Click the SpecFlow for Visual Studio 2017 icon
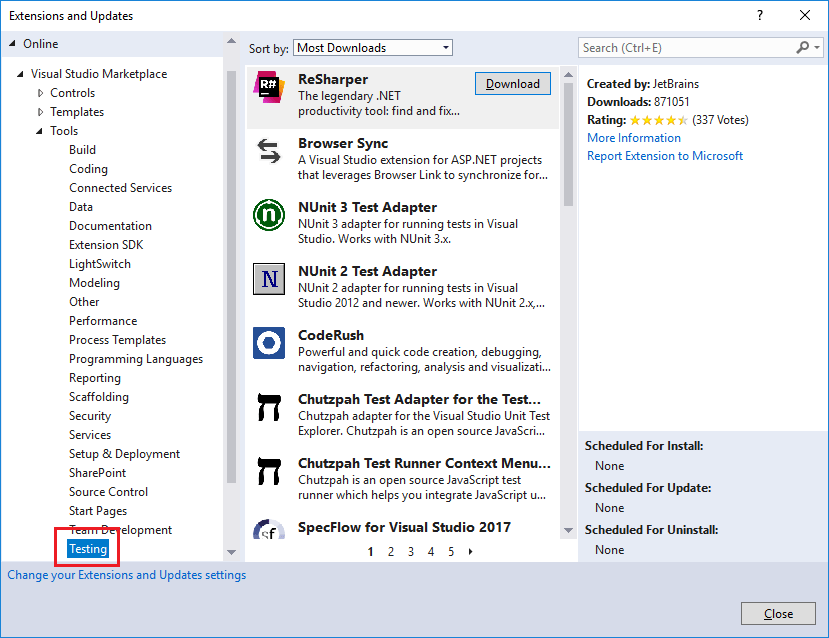829x638 pixels. pyautogui.click(x=268, y=530)
